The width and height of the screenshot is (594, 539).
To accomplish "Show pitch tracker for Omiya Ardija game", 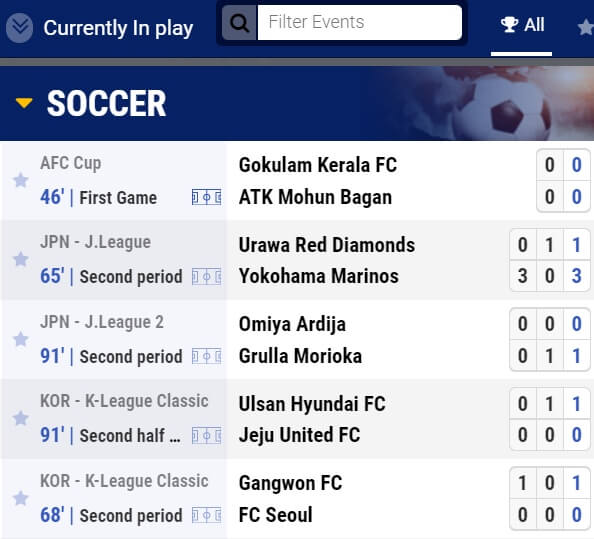I will [206, 356].
